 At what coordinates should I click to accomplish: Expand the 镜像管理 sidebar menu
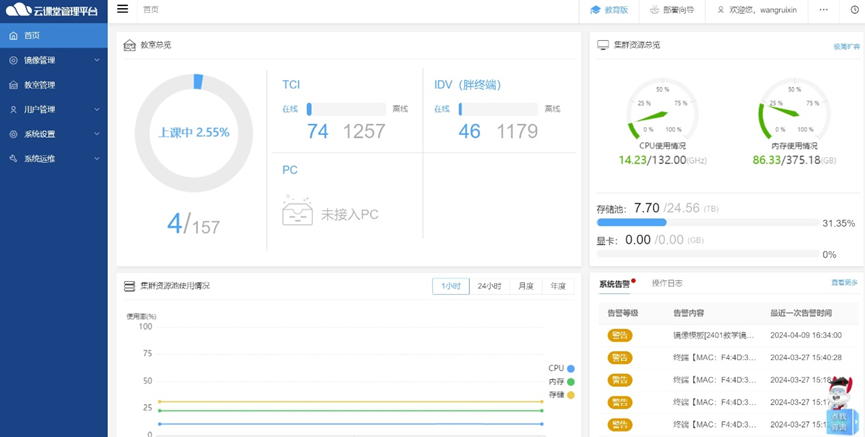53,60
